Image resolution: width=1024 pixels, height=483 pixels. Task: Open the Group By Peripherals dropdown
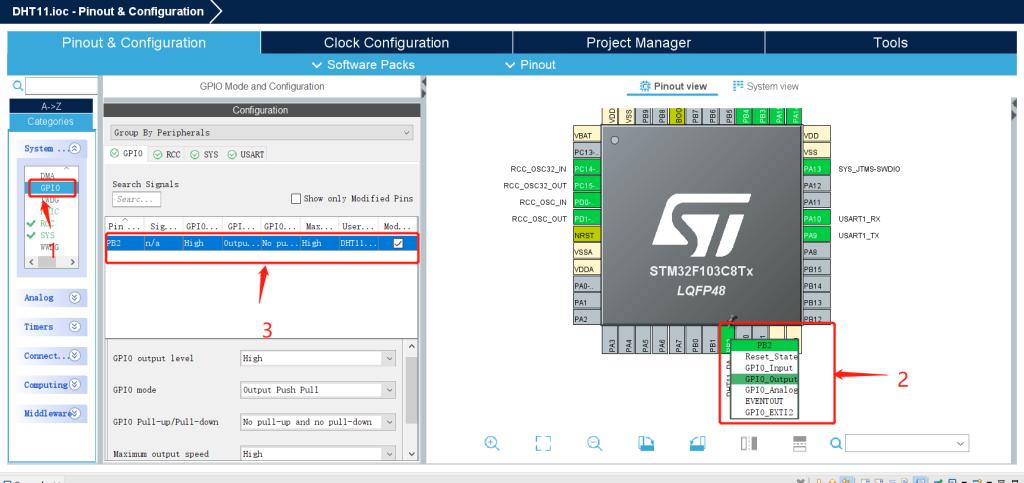pos(262,132)
